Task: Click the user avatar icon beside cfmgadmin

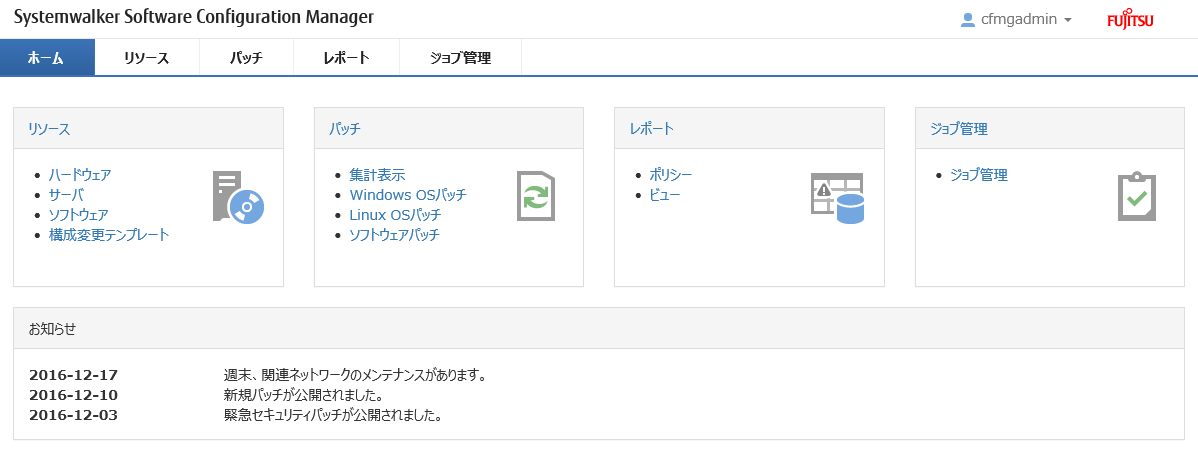Action: point(968,20)
